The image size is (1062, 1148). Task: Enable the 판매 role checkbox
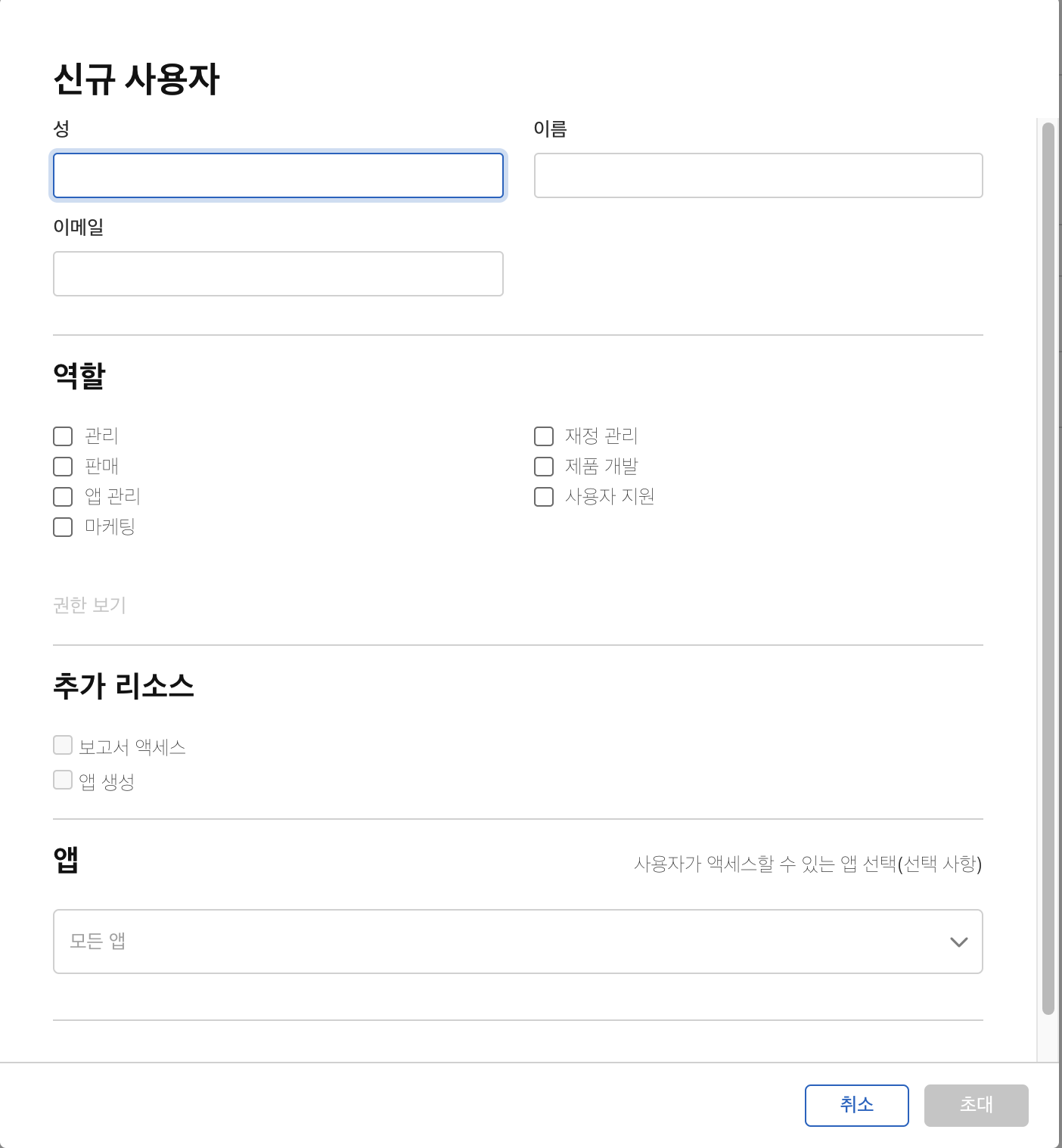tap(63, 467)
